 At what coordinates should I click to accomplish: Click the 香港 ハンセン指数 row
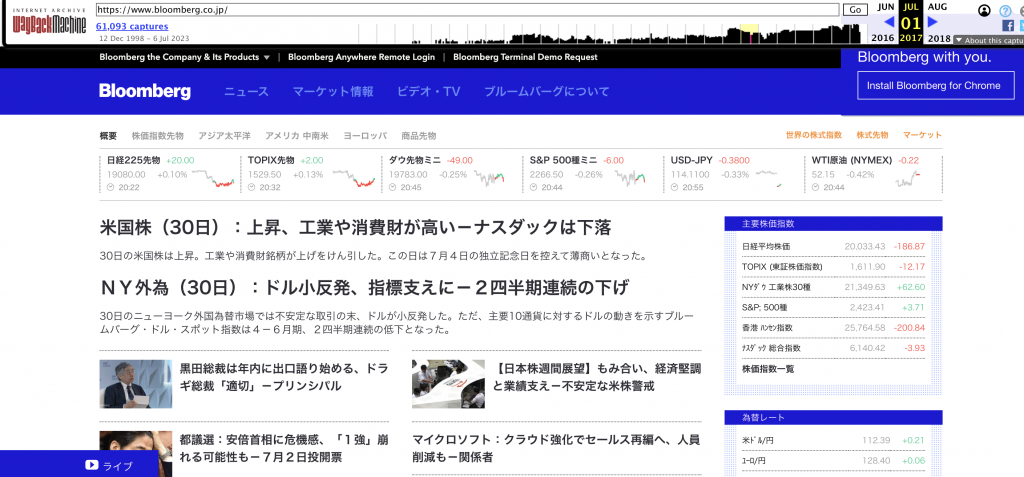click(833, 327)
